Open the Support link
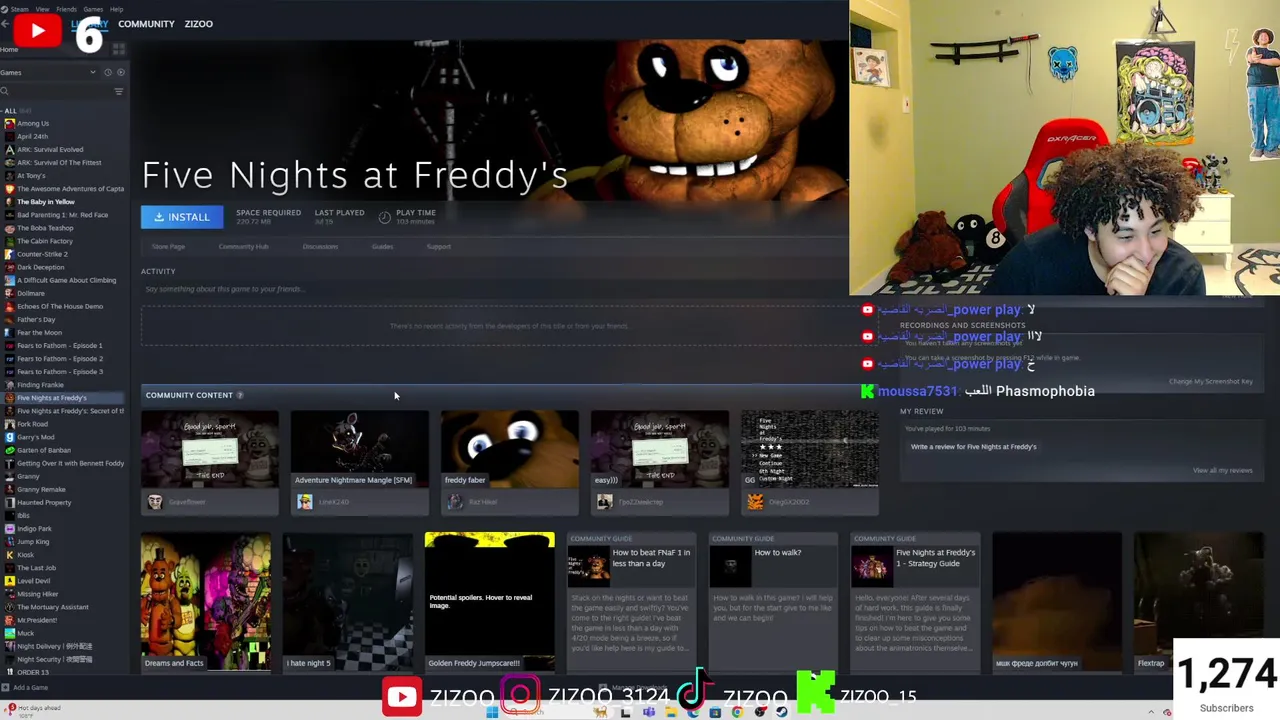The height and width of the screenshot is (720, 1280). [438, 247]
